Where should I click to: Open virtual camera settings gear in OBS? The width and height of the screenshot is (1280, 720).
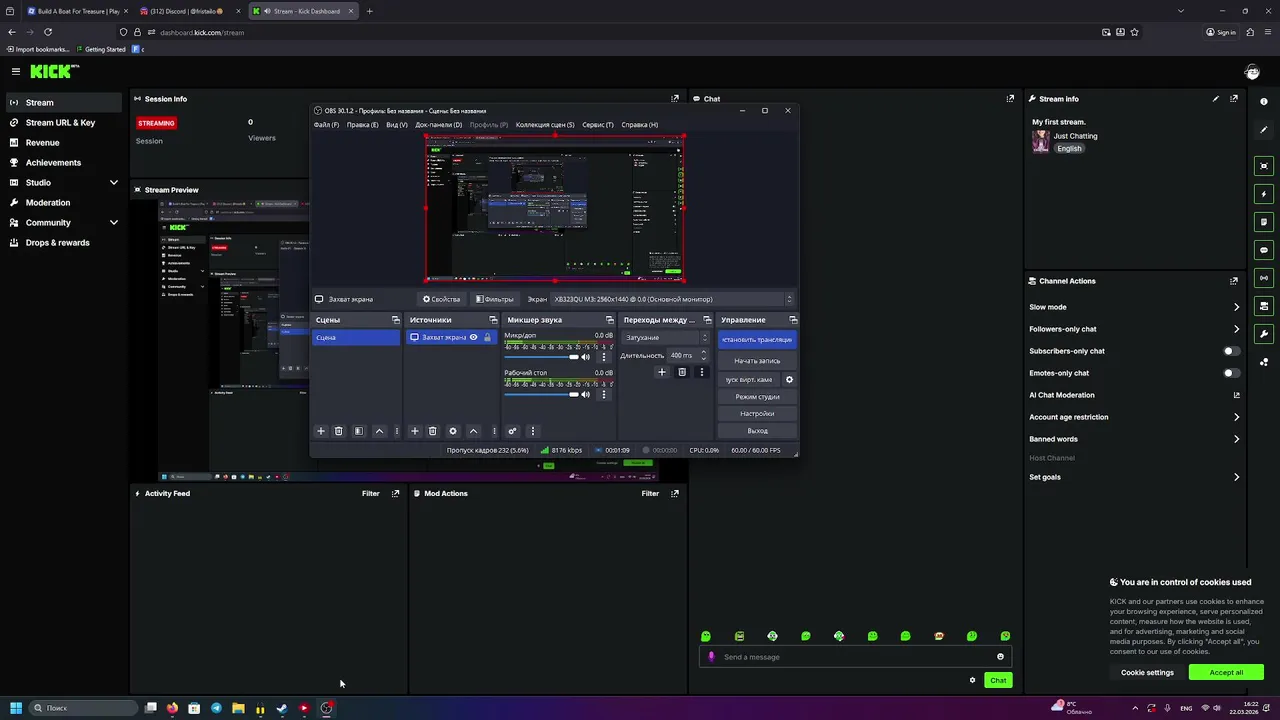[x=789, y=380]
